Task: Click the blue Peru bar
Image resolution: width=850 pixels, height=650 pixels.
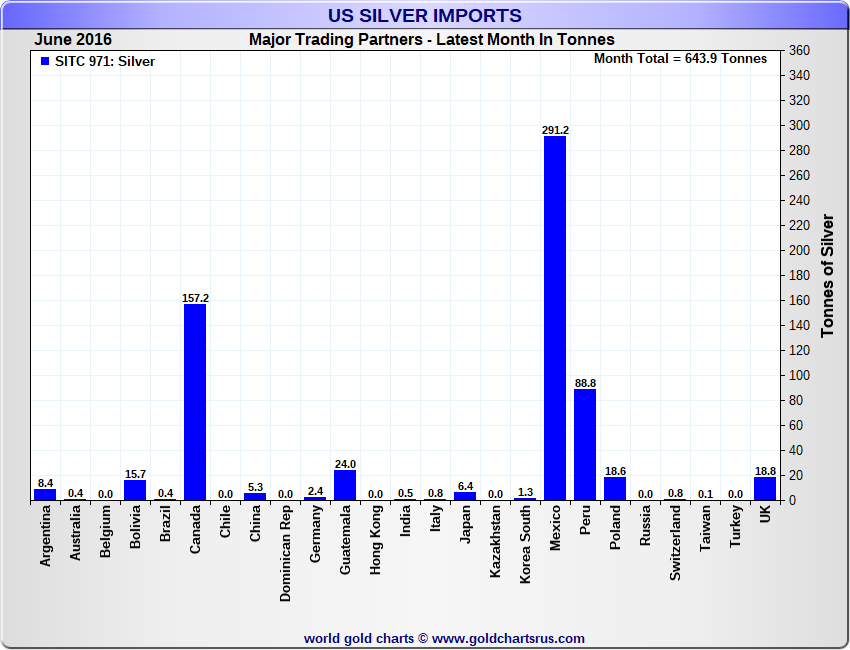Action: pos(585,444)
